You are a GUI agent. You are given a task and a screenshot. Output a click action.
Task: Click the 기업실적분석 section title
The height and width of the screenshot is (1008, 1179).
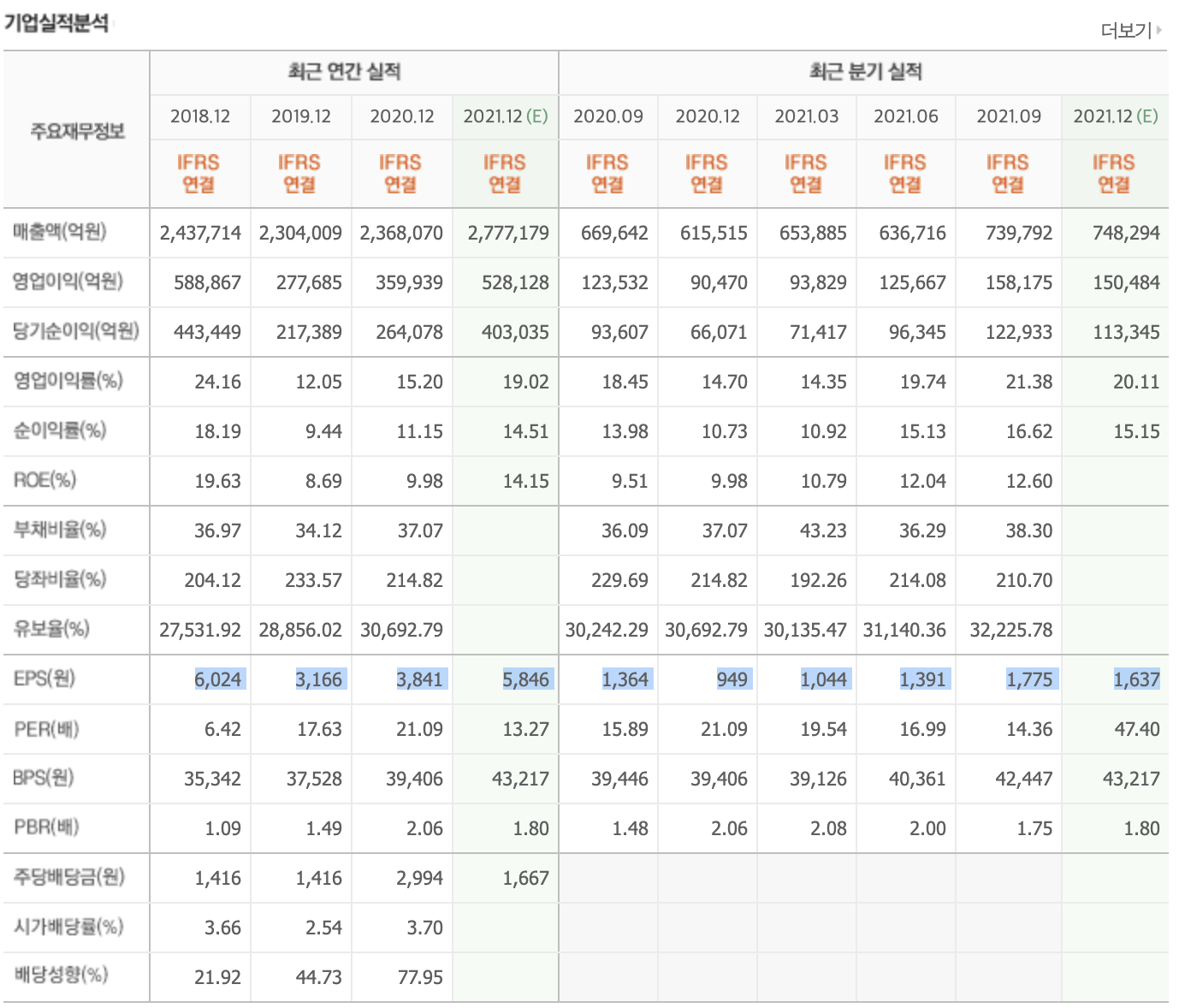pos(56,23)
